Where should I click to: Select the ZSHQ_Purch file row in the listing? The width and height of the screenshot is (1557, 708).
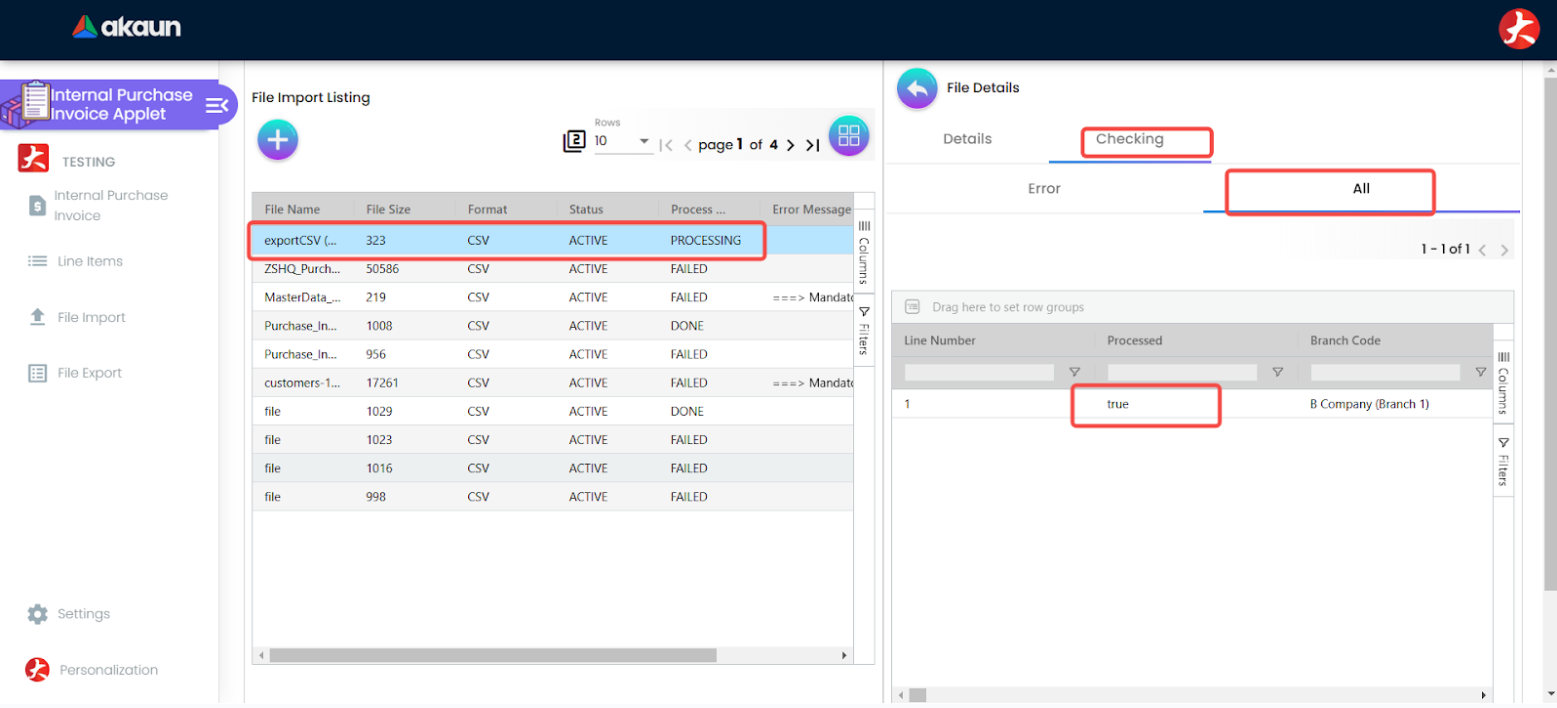(450, 268)
